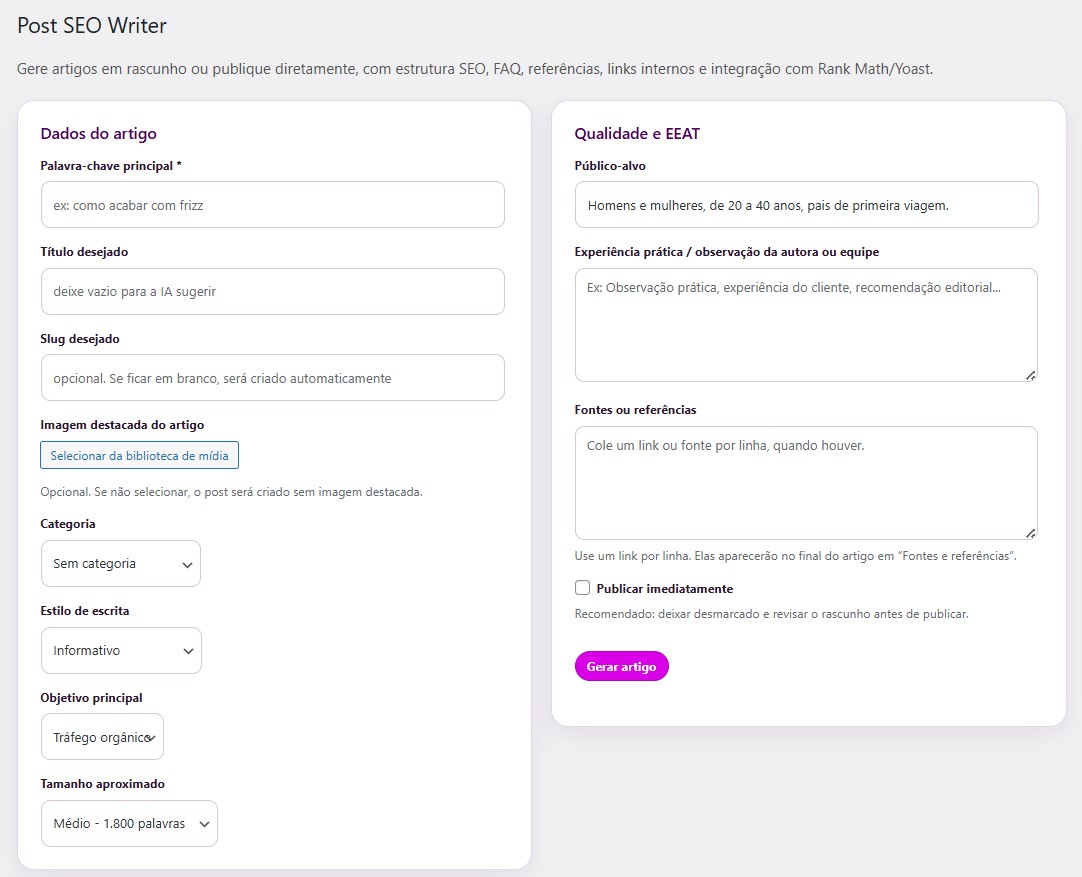Grab the resize handle of Experiência prática textarea

click(x=1030, y=375)
